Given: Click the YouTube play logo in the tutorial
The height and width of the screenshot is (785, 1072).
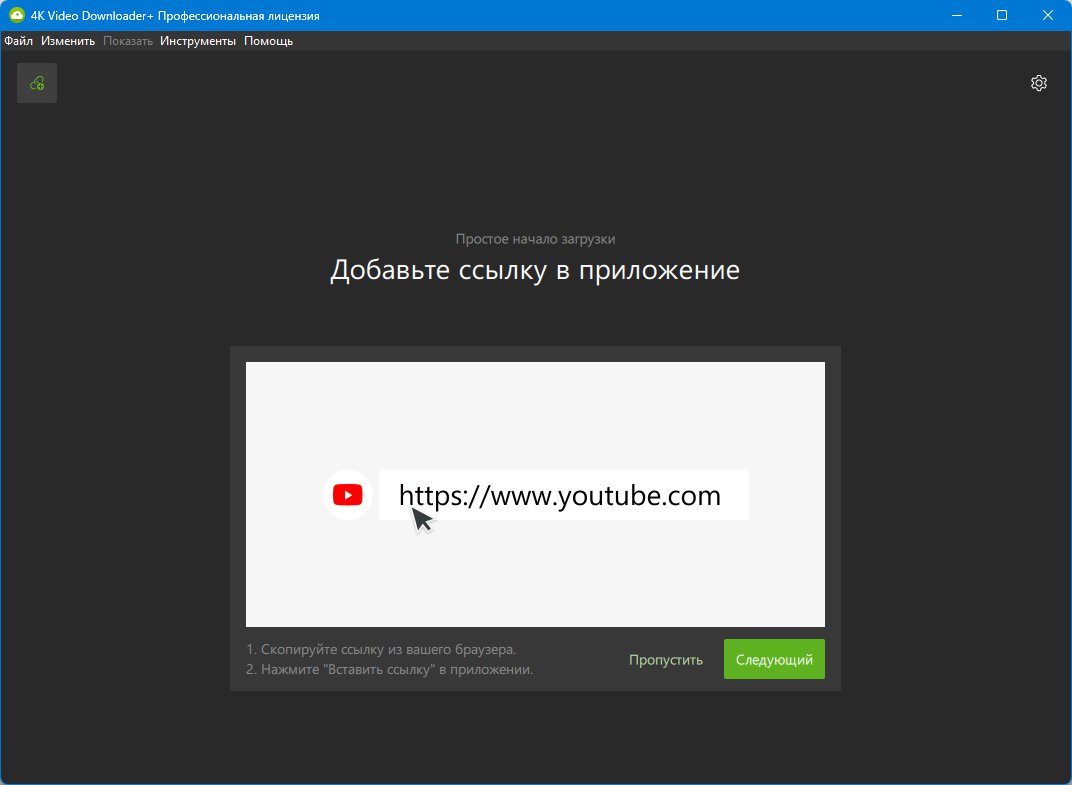Looking at the screenshot, I should pos(347,494).
